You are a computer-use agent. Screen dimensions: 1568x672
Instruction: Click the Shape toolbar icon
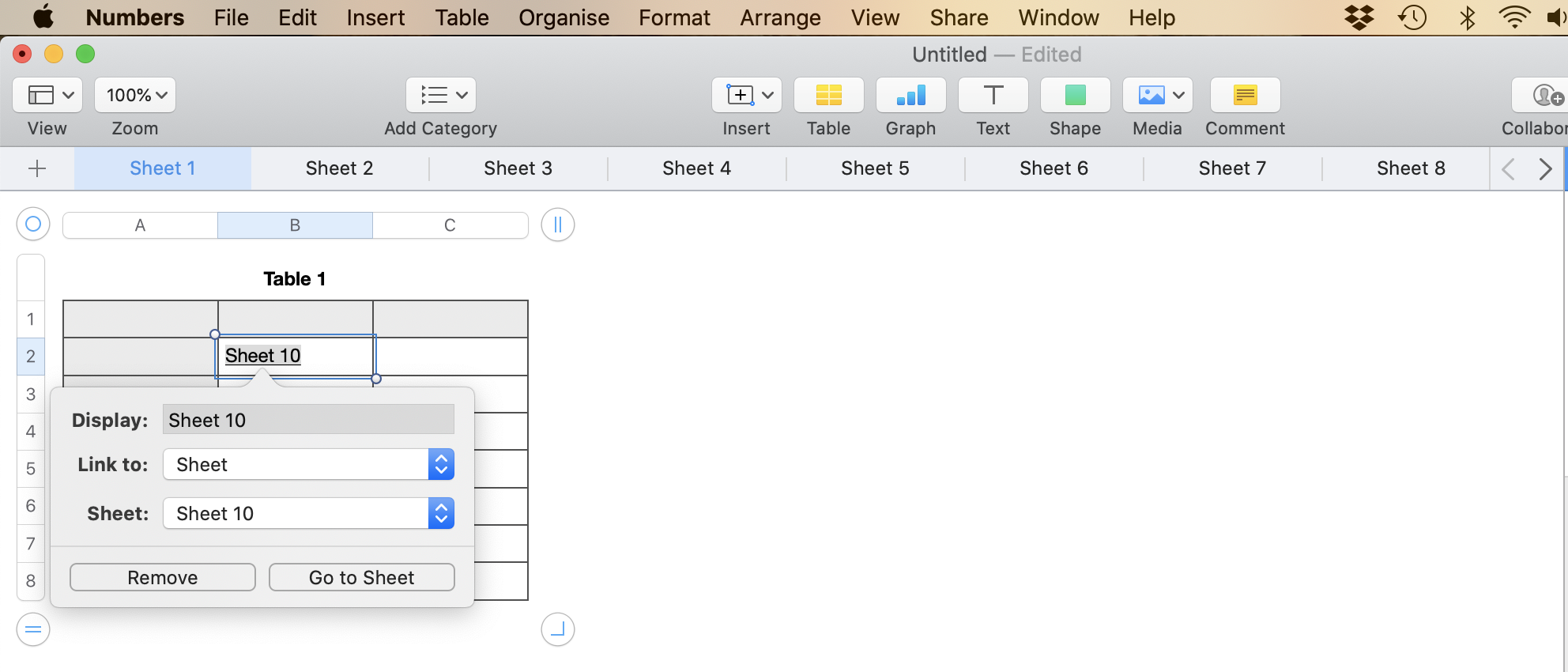pyautogui.click(x=1075, y=96)
